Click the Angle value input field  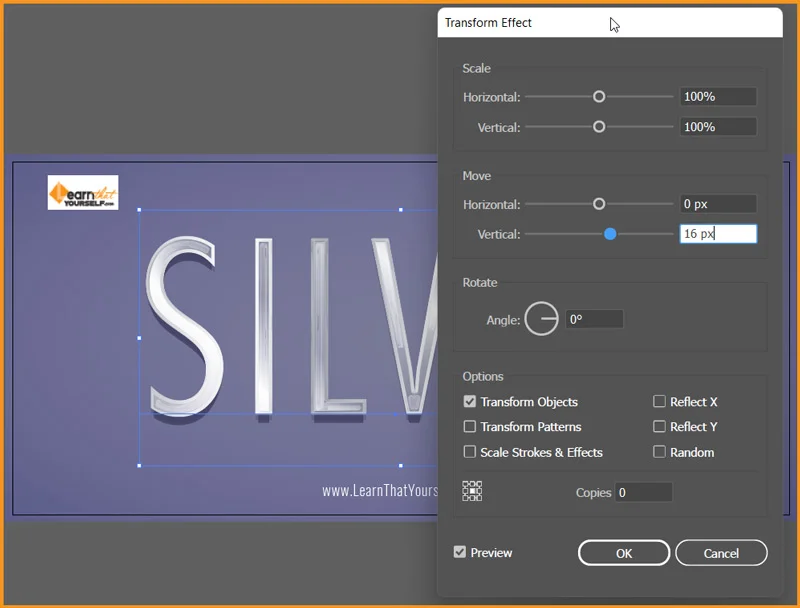coord(594,320)
